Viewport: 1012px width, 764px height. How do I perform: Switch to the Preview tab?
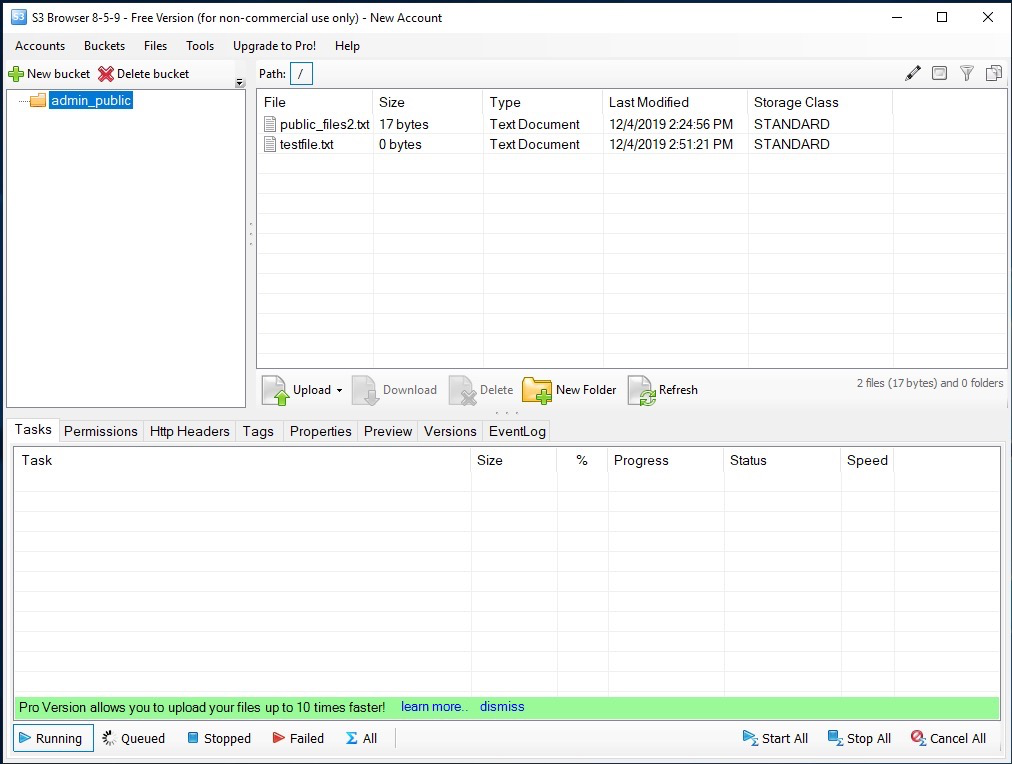[388, 431]
